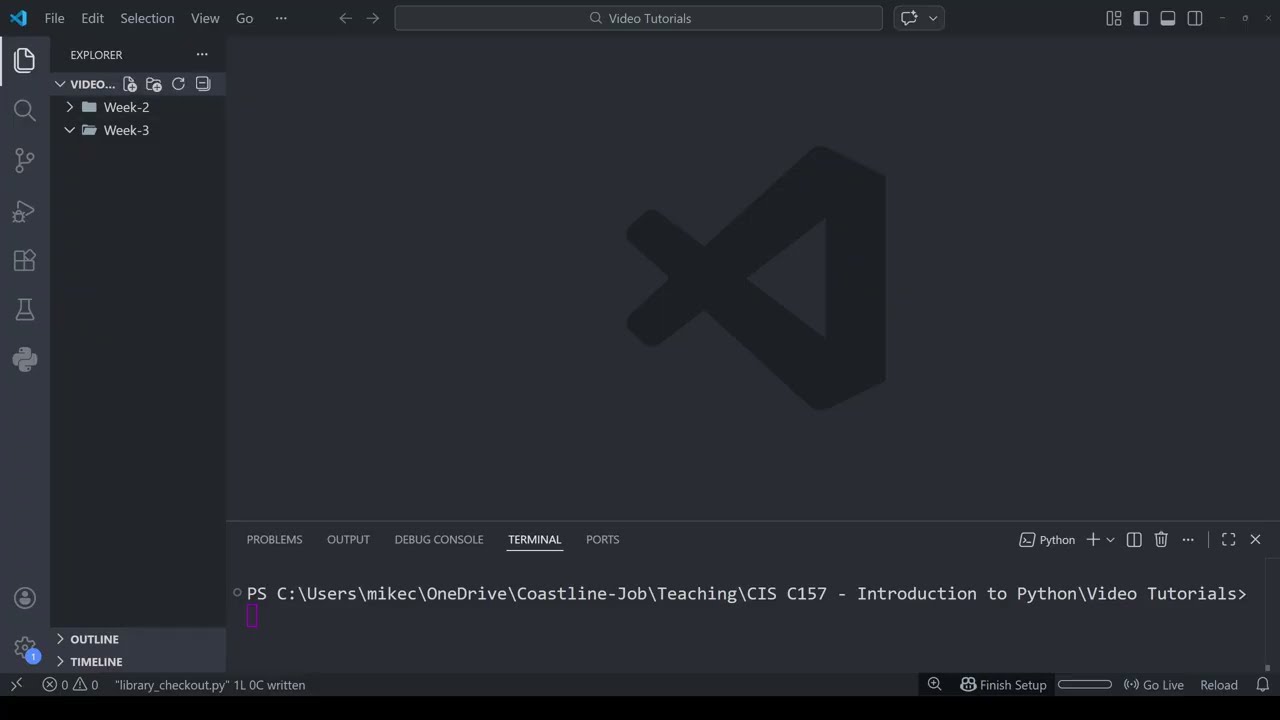Select the Week-2 folder name

pos(126,107)
